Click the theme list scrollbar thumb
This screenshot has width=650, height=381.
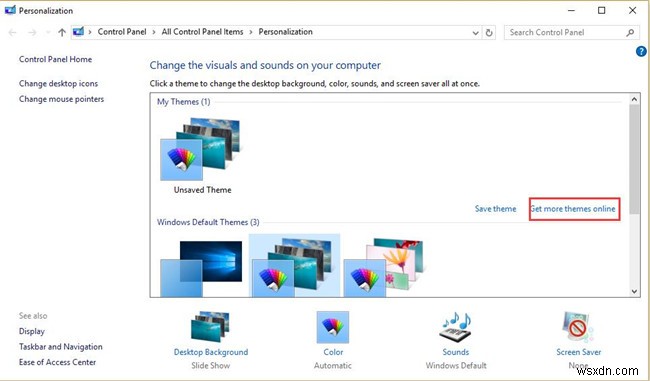coord(634,159)
